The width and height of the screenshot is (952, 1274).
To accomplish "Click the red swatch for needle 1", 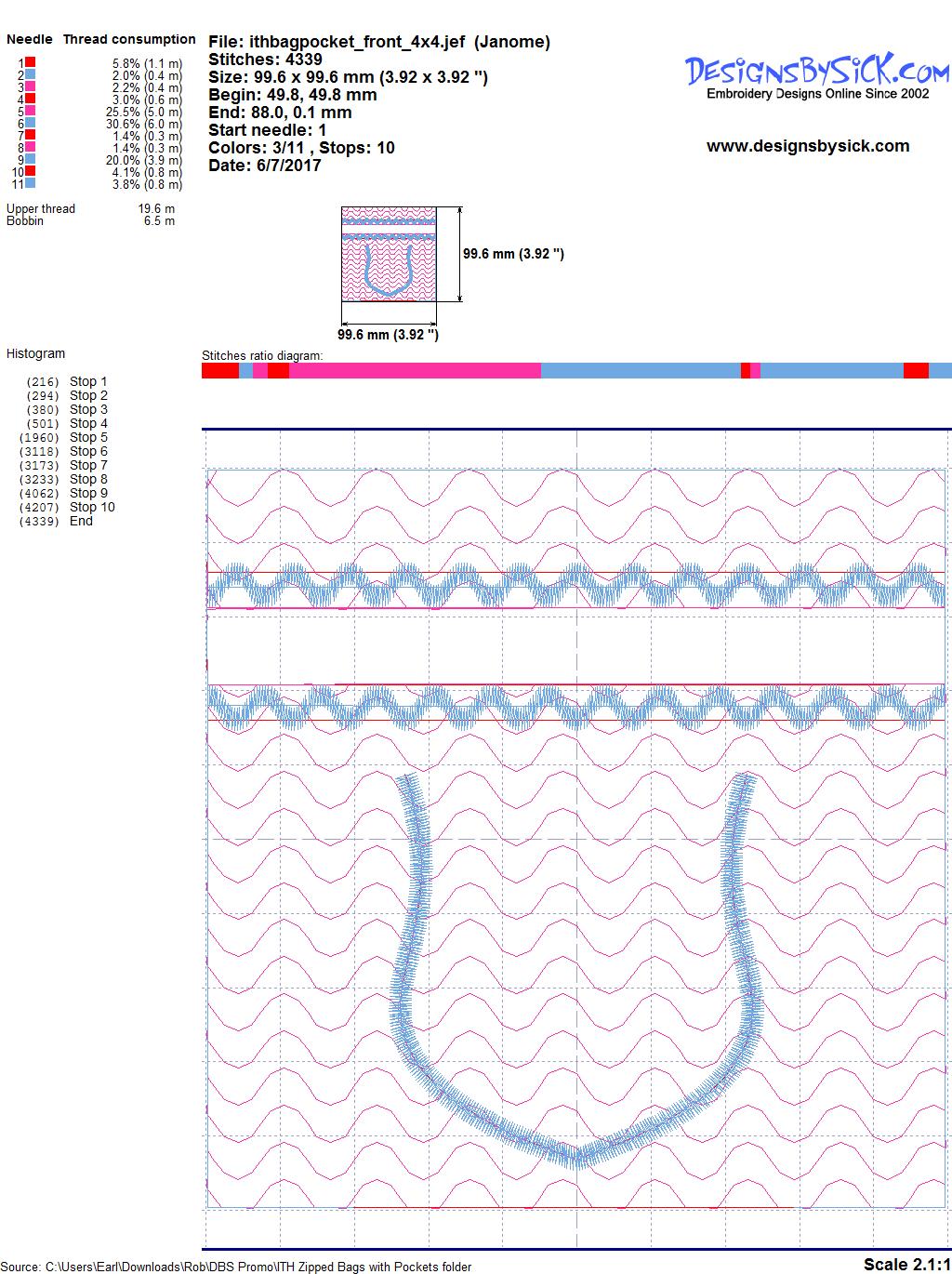I will (x=31, y=62).
